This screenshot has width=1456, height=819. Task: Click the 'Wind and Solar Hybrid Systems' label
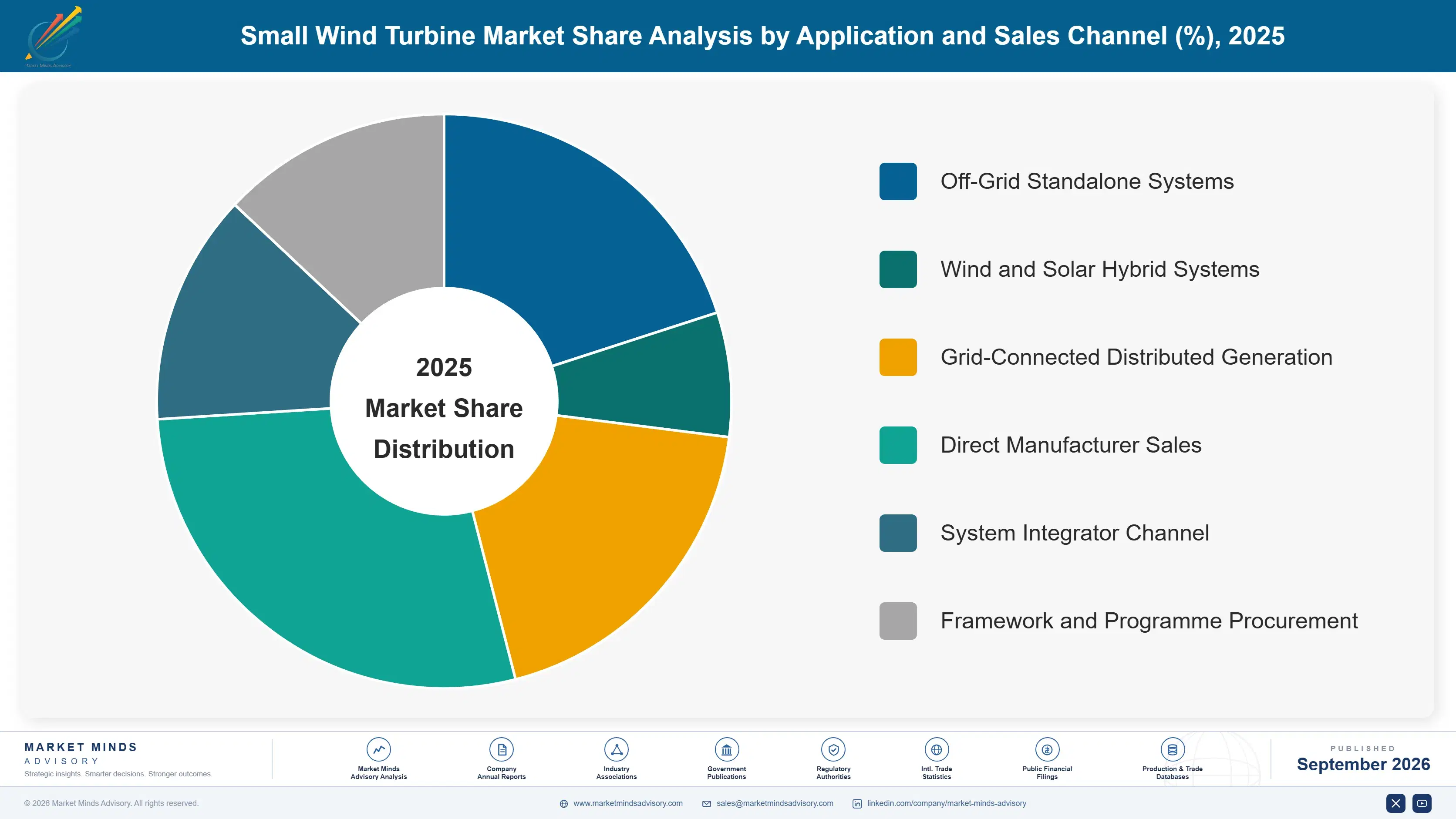[1100, 269]
